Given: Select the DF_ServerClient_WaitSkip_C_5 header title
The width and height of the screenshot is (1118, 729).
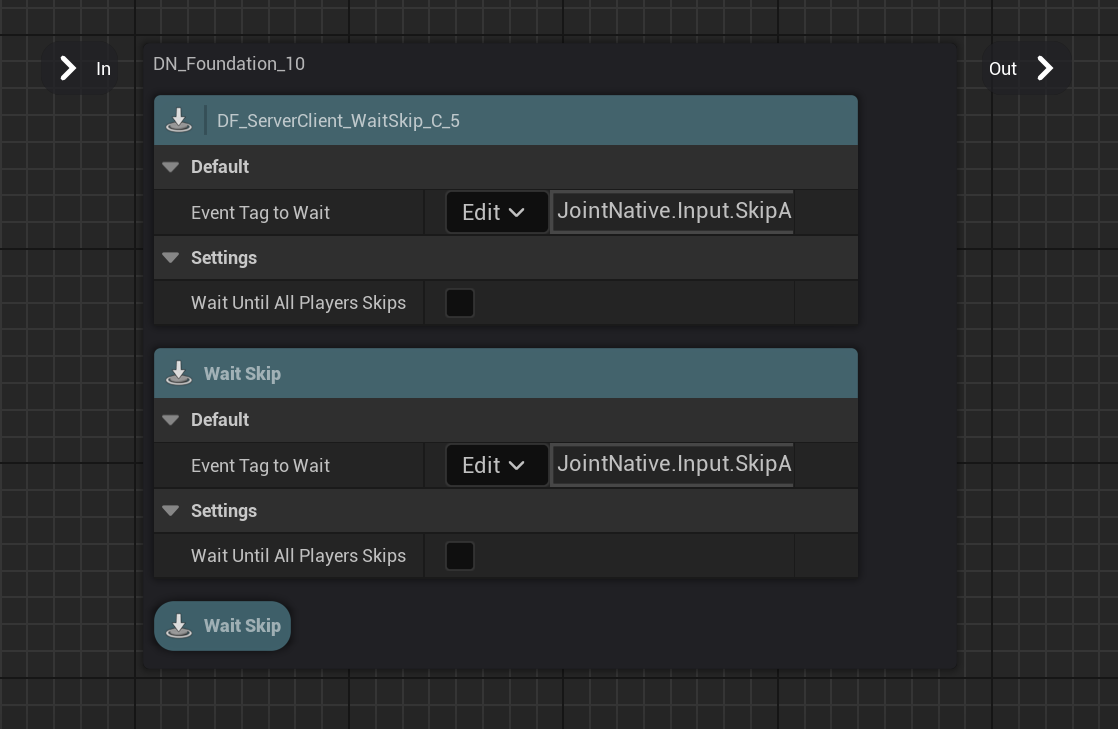Looking at the screenshot, I should click(338, 121).
